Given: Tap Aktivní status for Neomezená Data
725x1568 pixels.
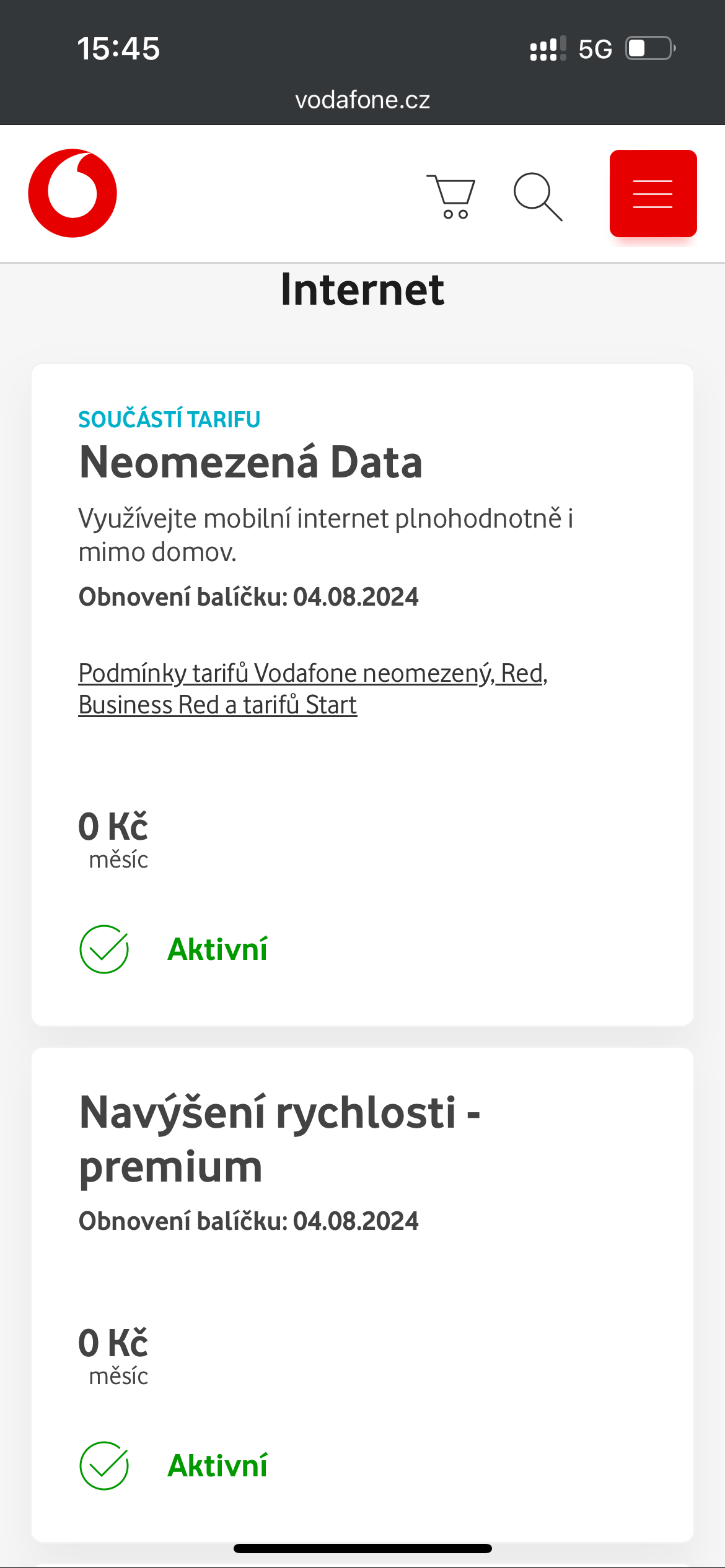Looking at the screenshot, I should point(217,949).
